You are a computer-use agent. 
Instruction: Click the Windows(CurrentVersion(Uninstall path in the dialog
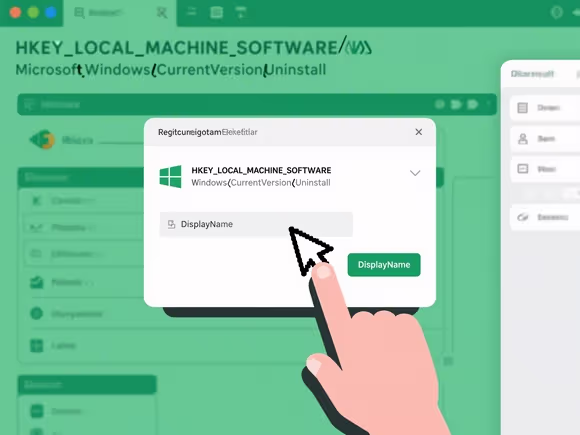pos(261,183)
